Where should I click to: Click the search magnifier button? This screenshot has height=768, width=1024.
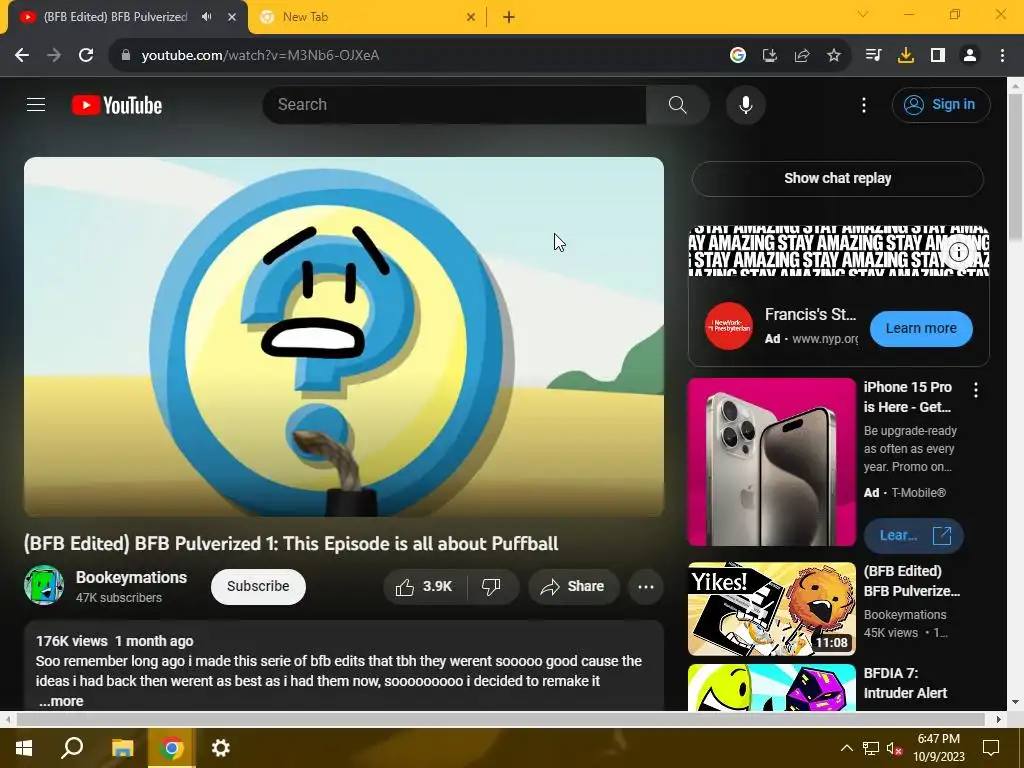pos(677,104)
